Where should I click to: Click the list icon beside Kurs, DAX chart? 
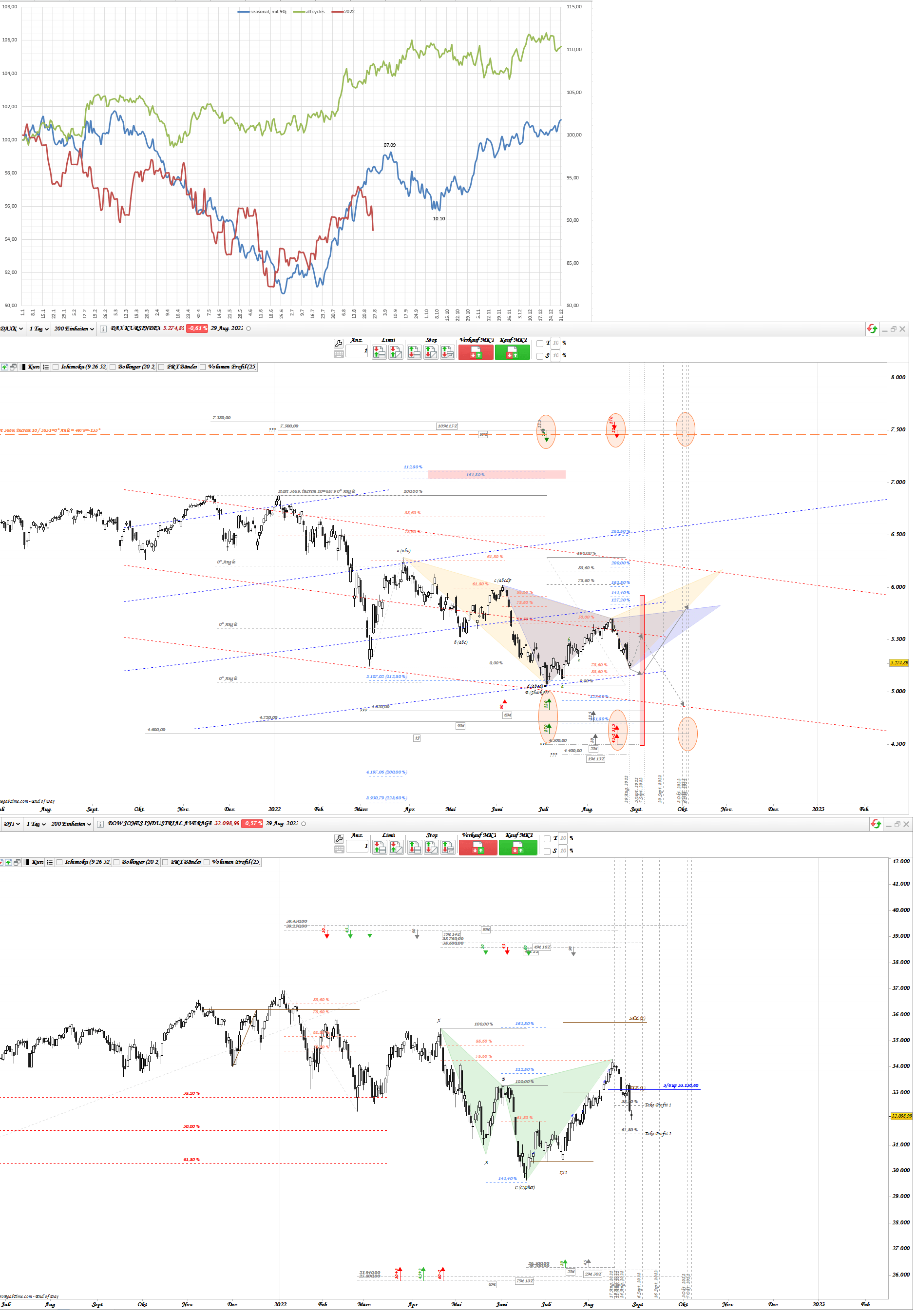pos(46,367)
